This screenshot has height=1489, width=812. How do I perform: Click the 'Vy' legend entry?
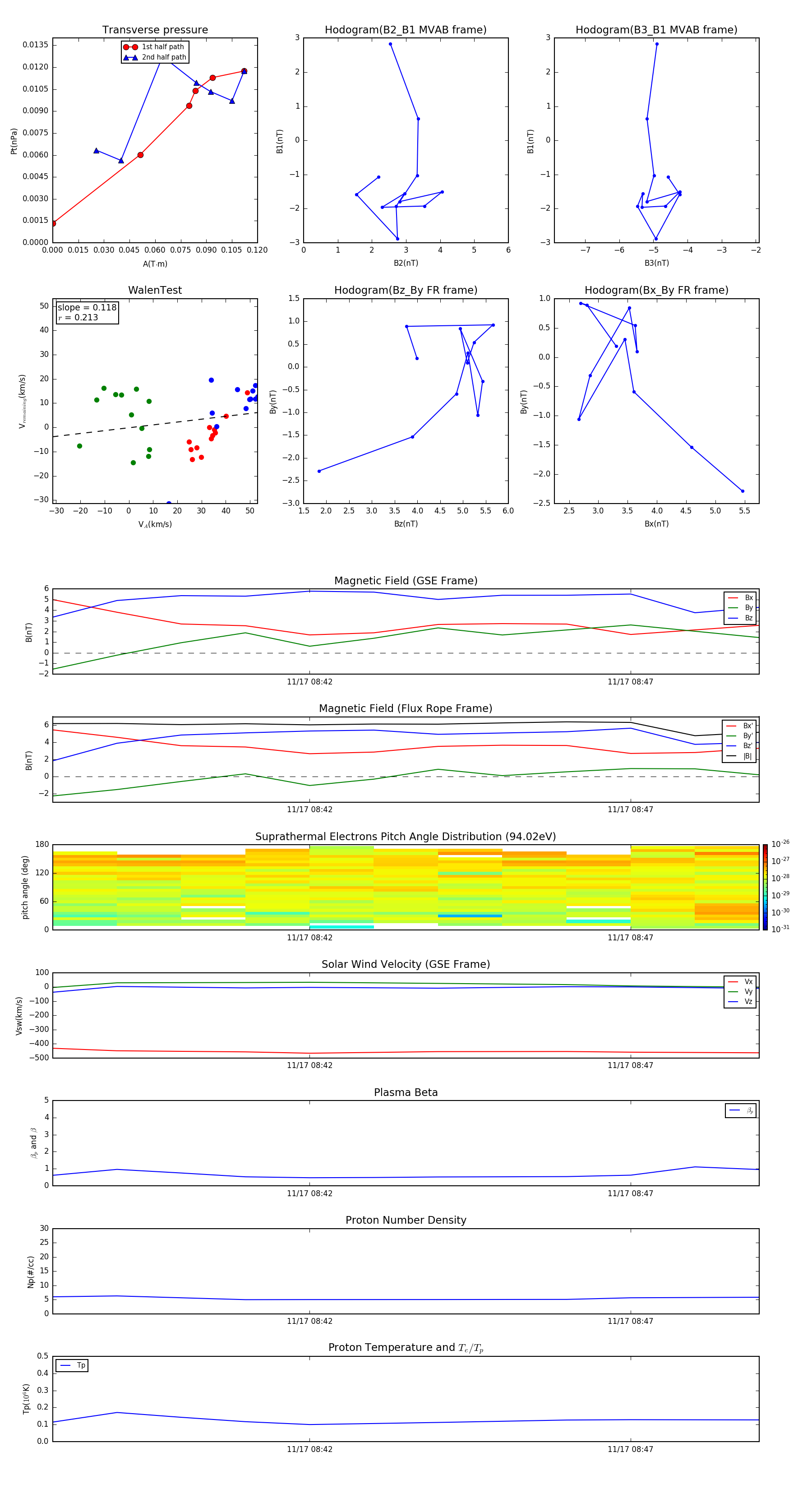740,992
